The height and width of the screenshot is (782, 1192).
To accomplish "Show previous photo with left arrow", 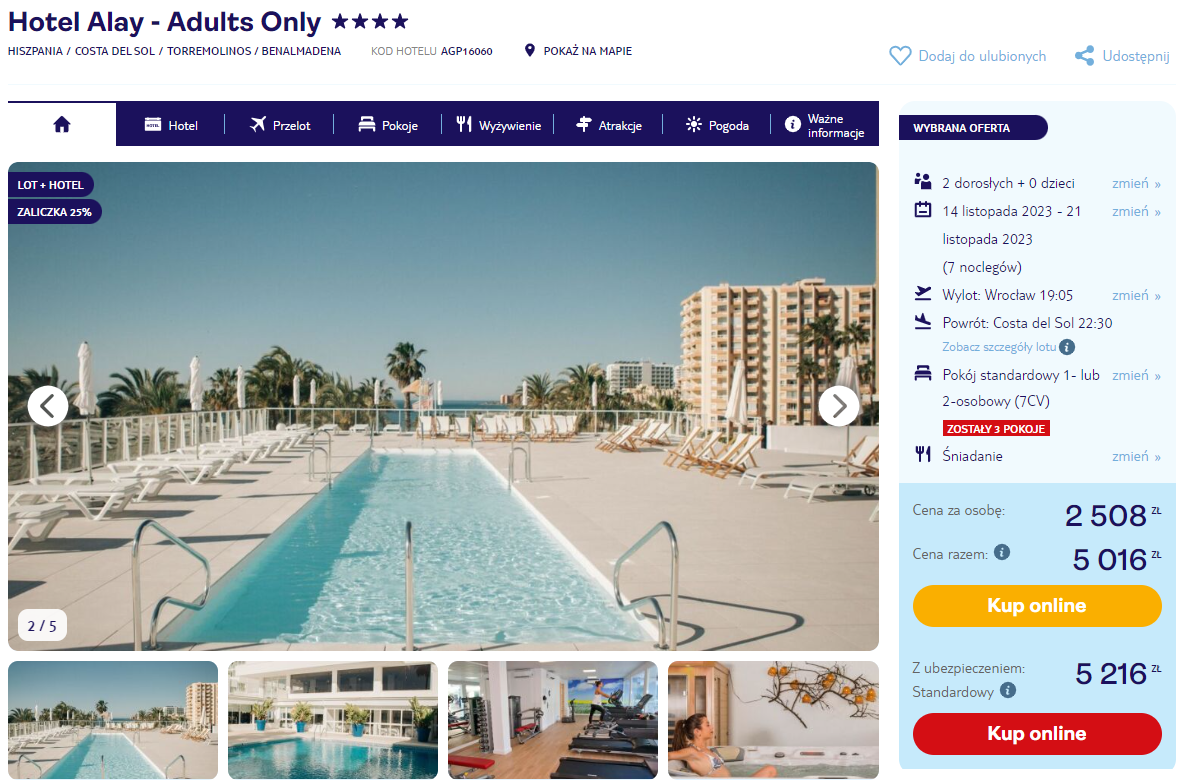I will [x=48, y=406].
